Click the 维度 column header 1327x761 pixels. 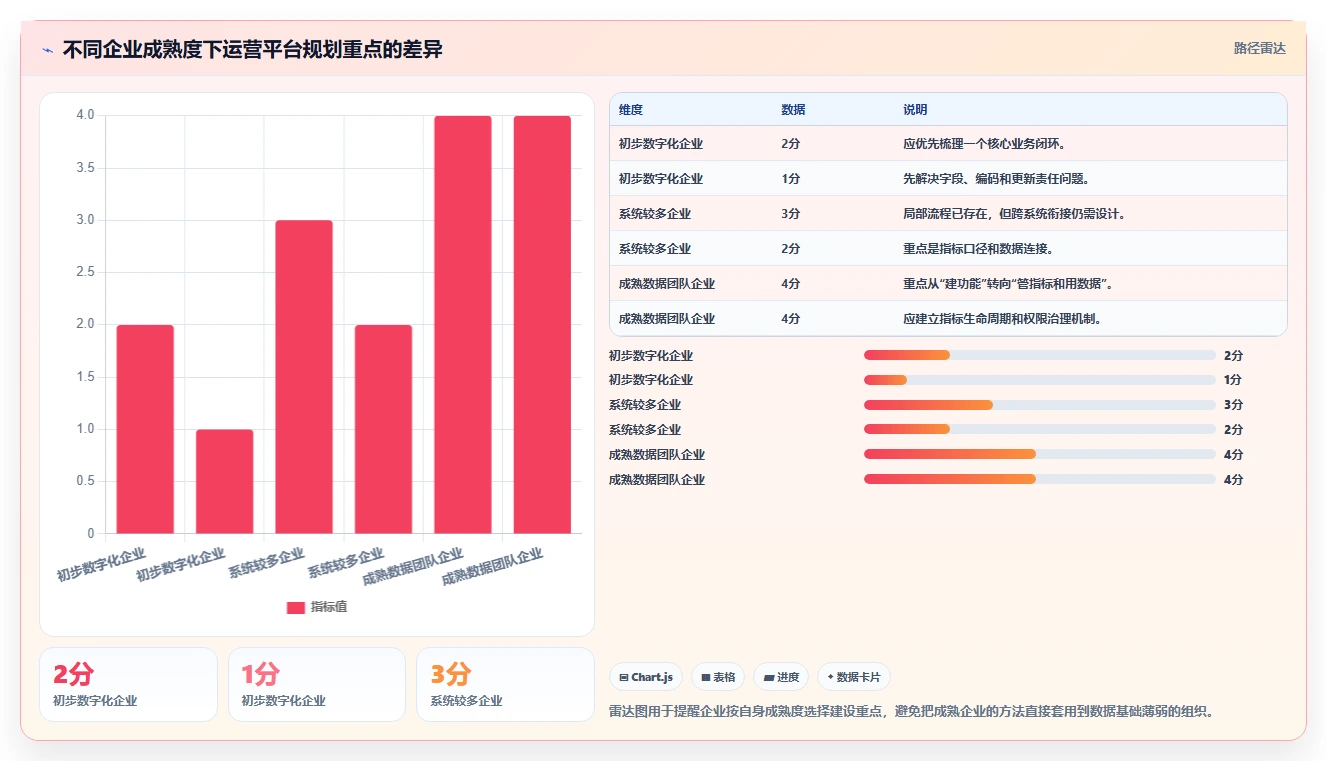click(x=630, y=109)
